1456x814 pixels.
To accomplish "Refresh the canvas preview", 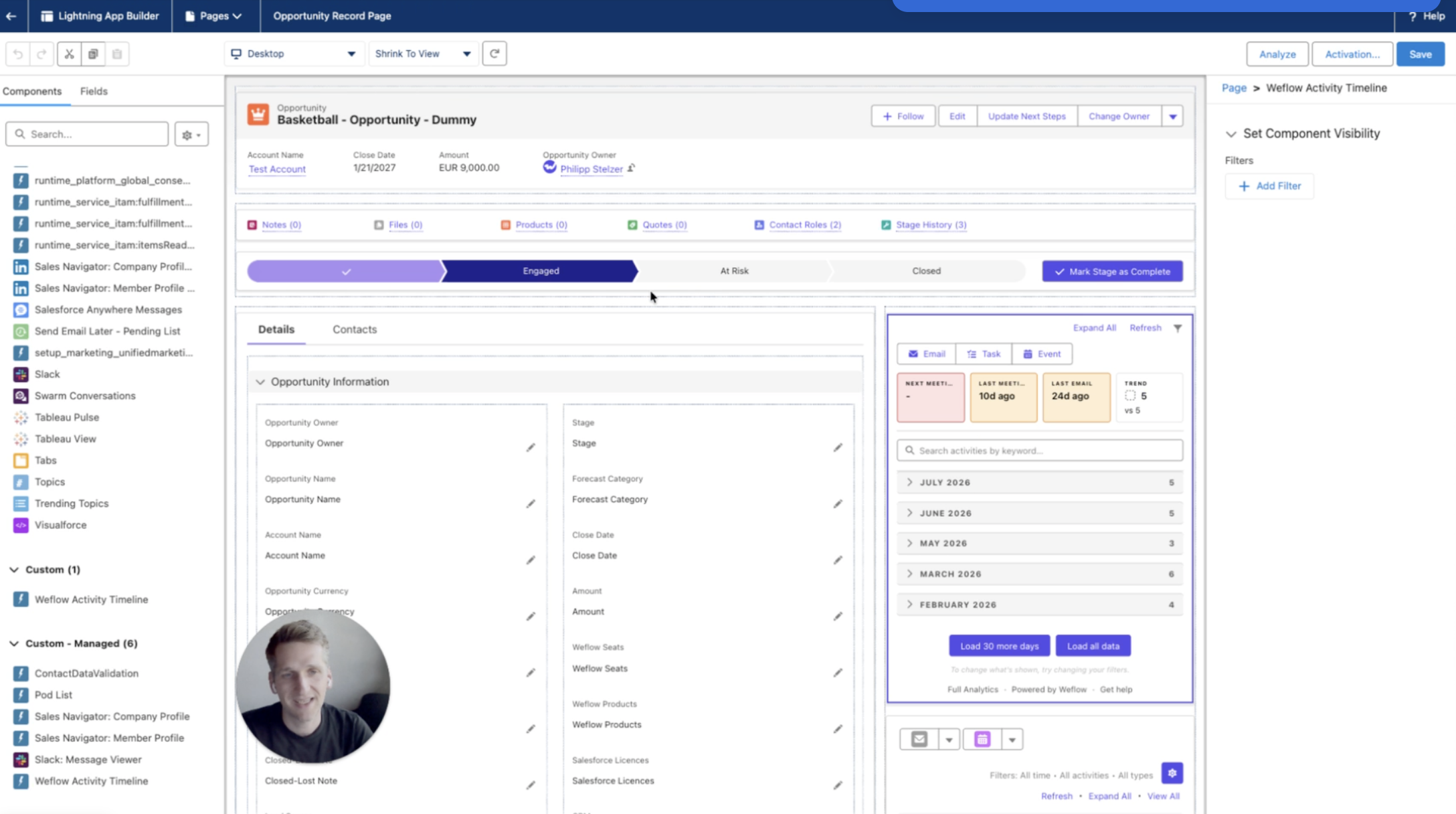I will point(494,54).
